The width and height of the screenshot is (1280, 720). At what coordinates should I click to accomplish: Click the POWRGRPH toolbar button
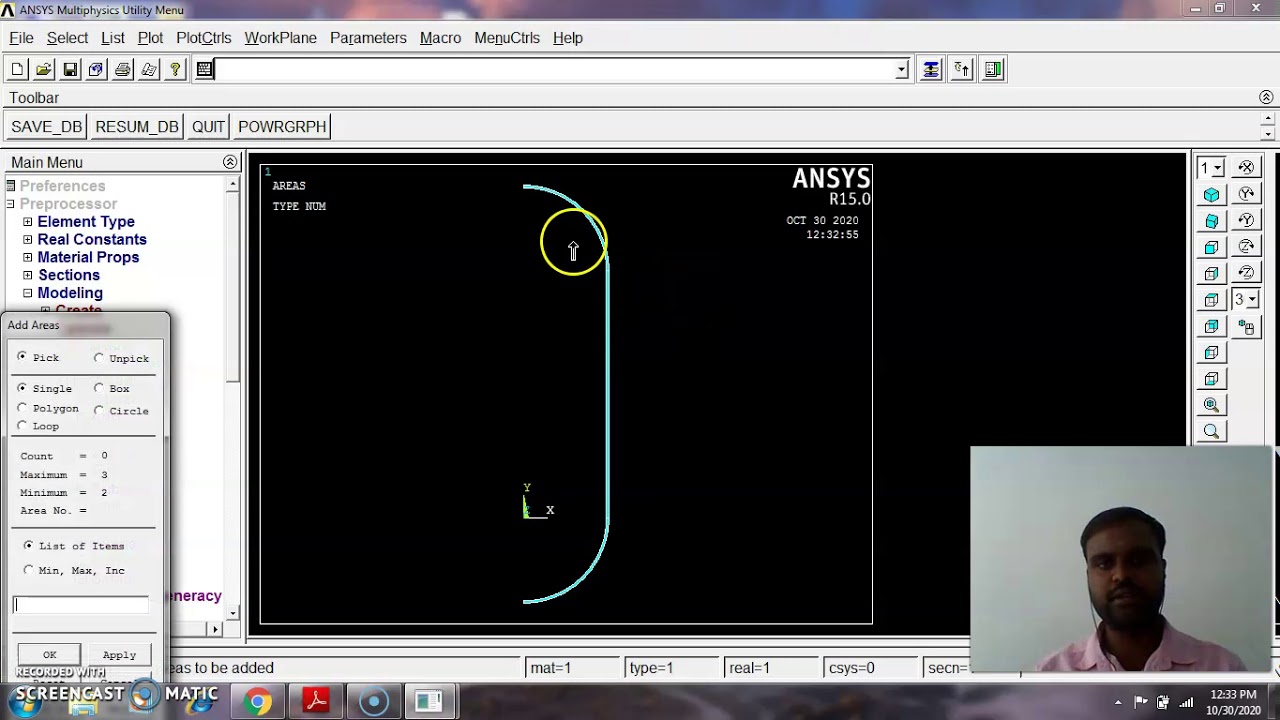(282, 127)
